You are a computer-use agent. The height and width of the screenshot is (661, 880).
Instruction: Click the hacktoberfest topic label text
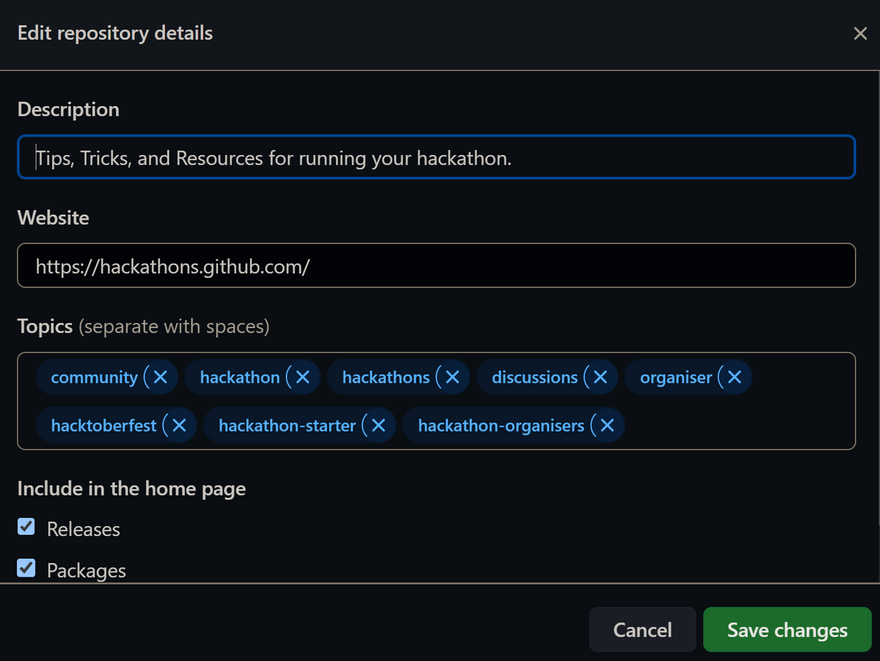pos(103,425)
